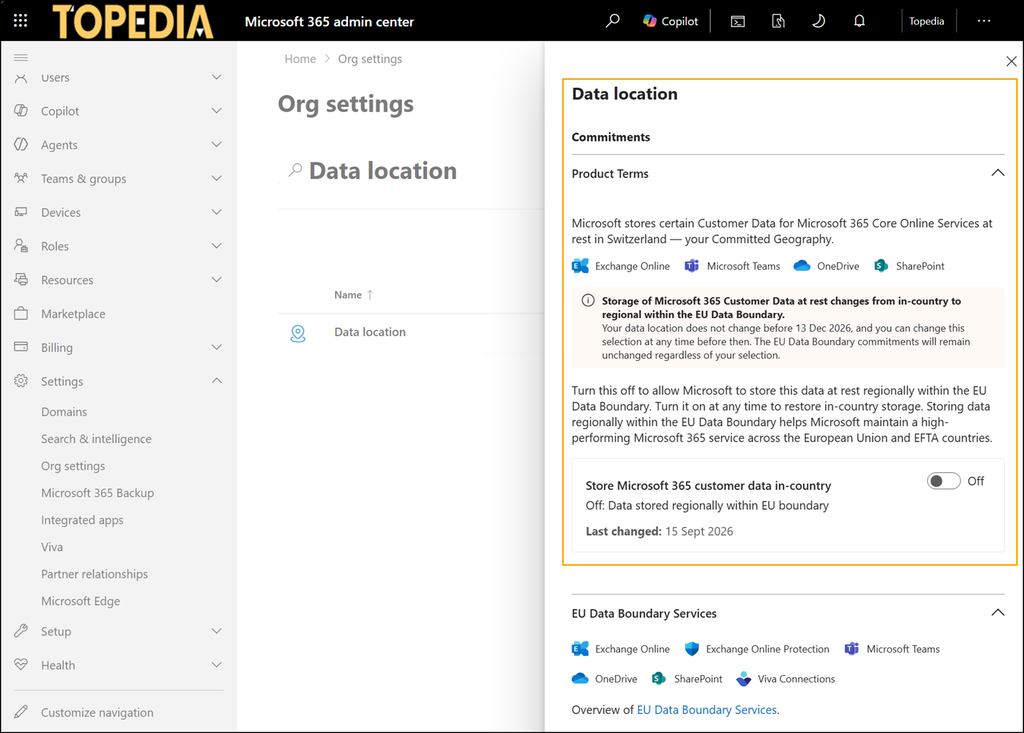The height and width of the screenshot is (733, 1024).
Task: Collapse the Settings section chevron
Action: pos(216,380)
